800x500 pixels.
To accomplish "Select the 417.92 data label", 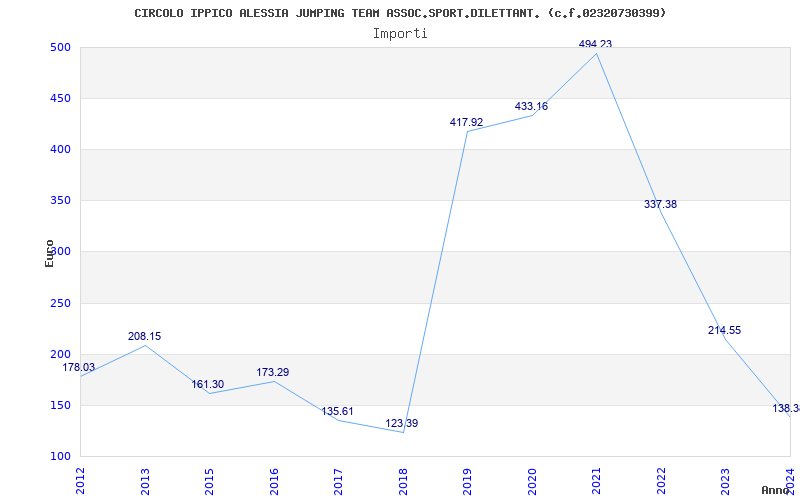I will point(466,122).
